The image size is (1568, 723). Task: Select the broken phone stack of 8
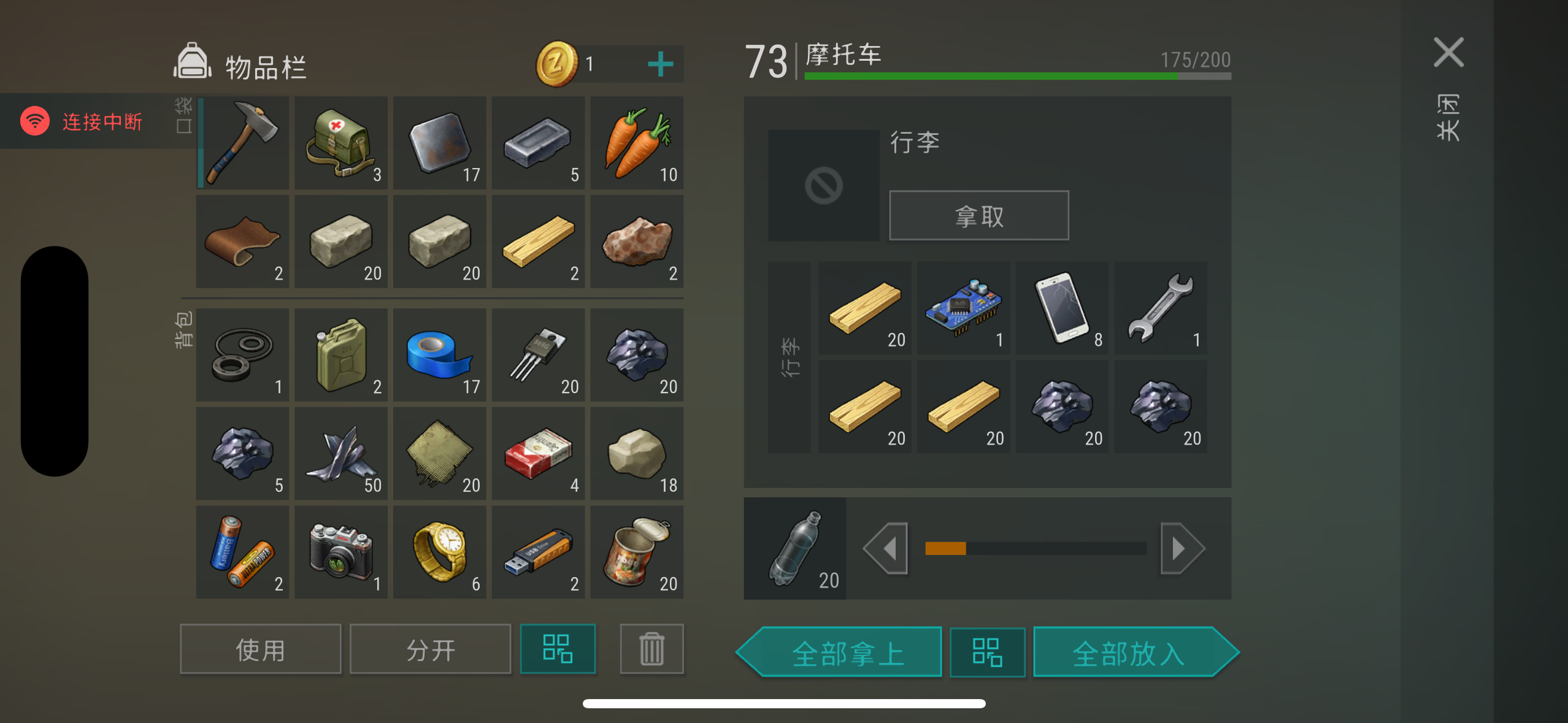pyautogui.click(x=1063, y=308)
